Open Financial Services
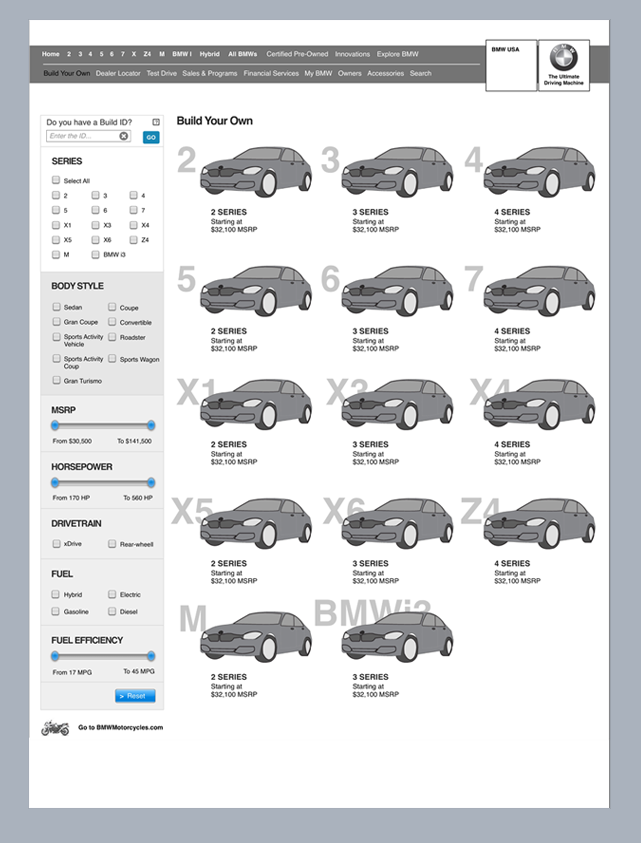This screenshot has height=843, width=641. click(x=271, y=73)
